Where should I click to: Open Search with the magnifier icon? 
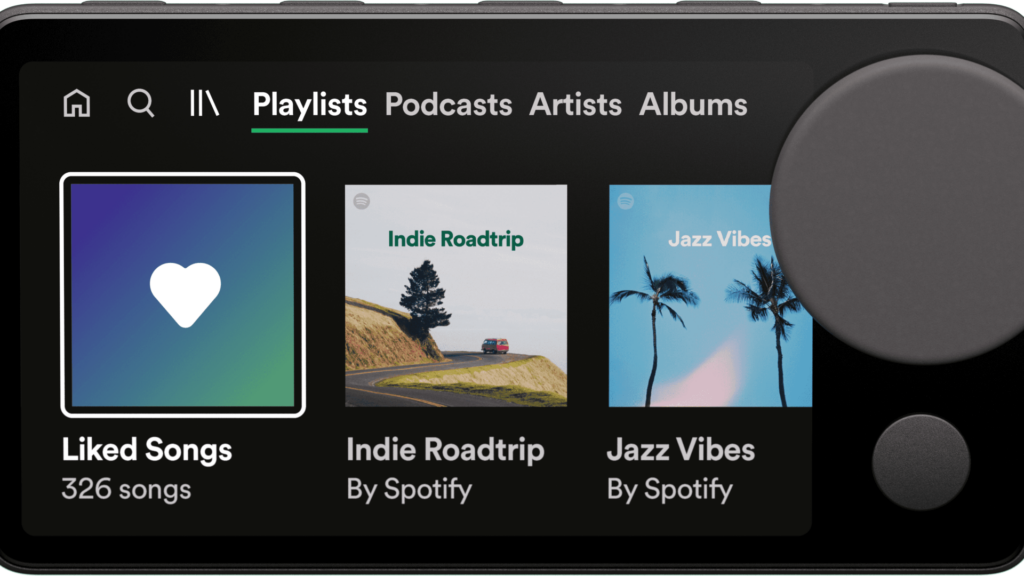coord(140,103)
